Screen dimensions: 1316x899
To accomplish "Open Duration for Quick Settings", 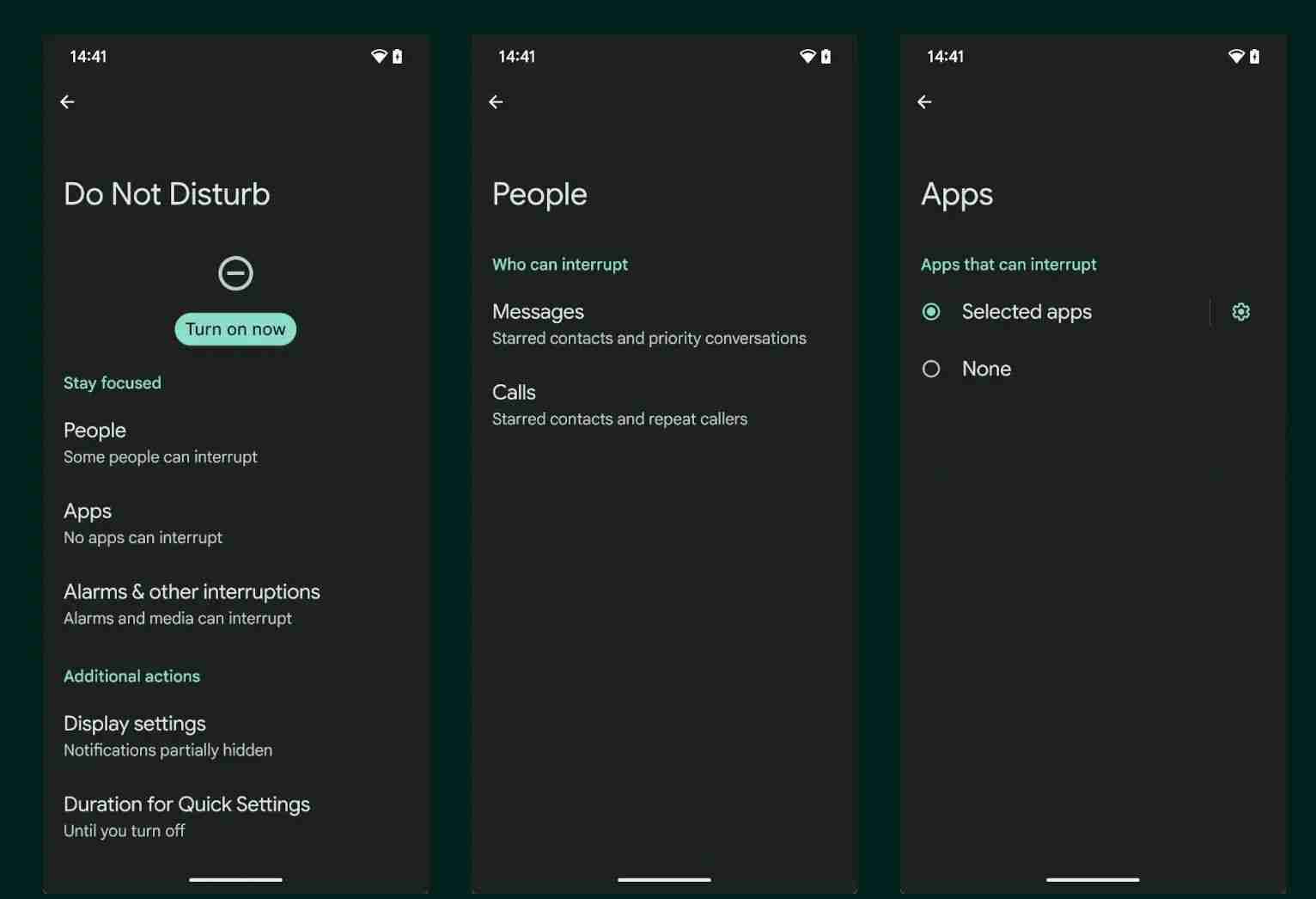I will coord(235,816).
